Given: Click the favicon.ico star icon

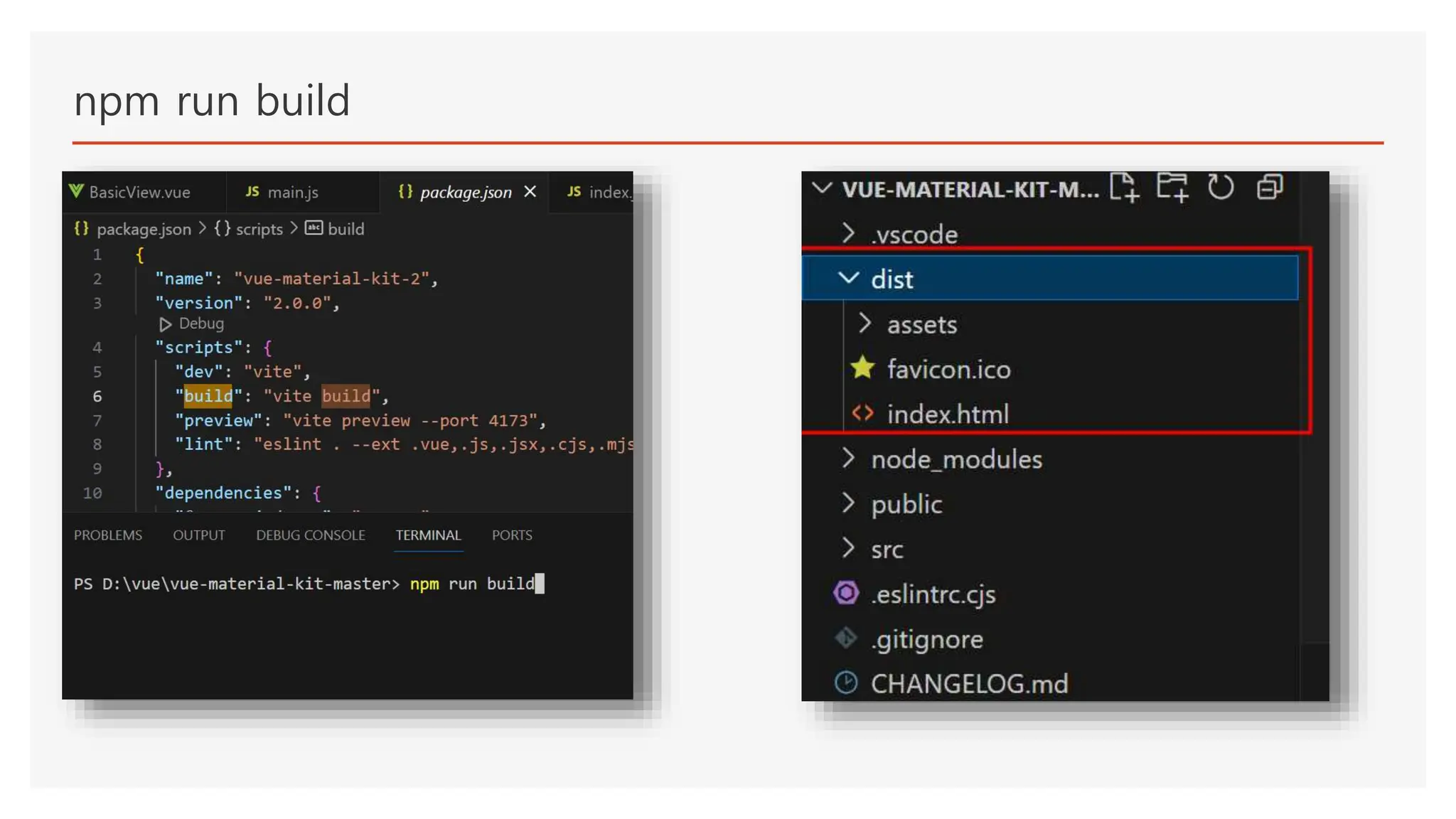Looking at the screenshot, I should (x=862, y=368).
